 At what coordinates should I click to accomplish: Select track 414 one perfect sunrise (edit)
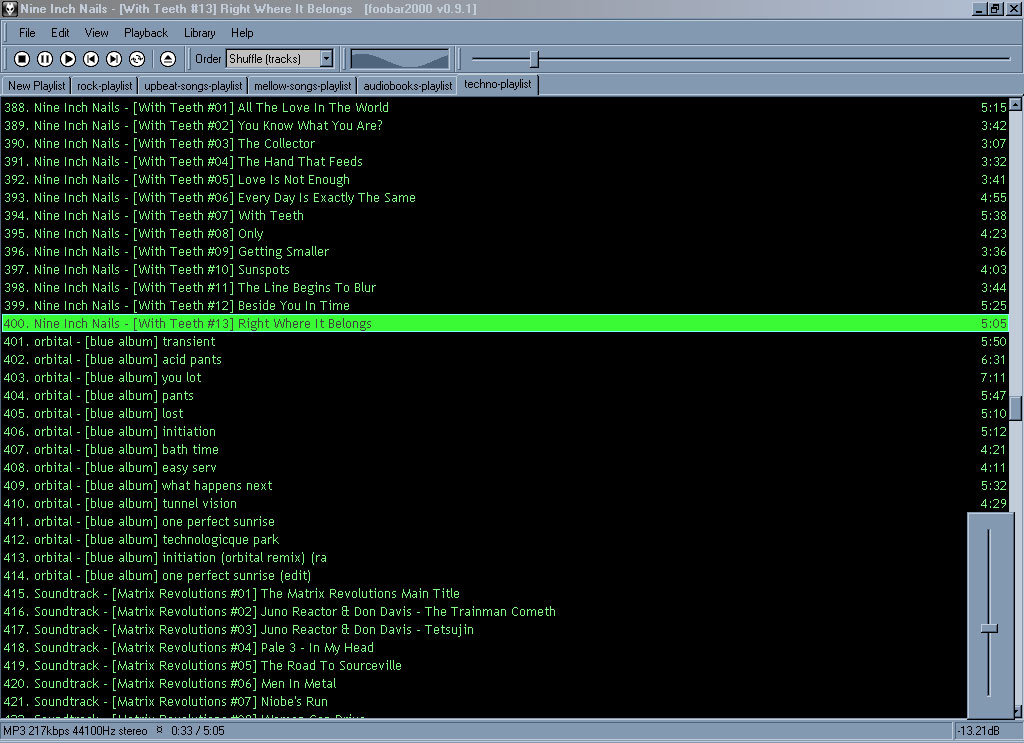(x=484, y=576)
